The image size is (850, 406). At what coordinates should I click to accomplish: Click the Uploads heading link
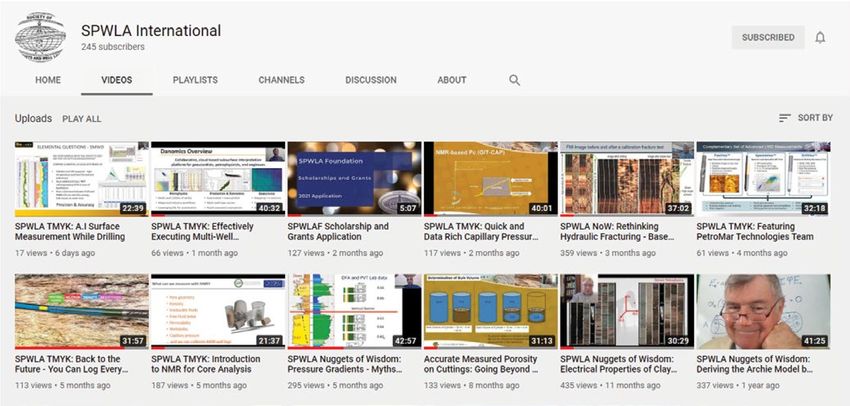coord(34,118)
